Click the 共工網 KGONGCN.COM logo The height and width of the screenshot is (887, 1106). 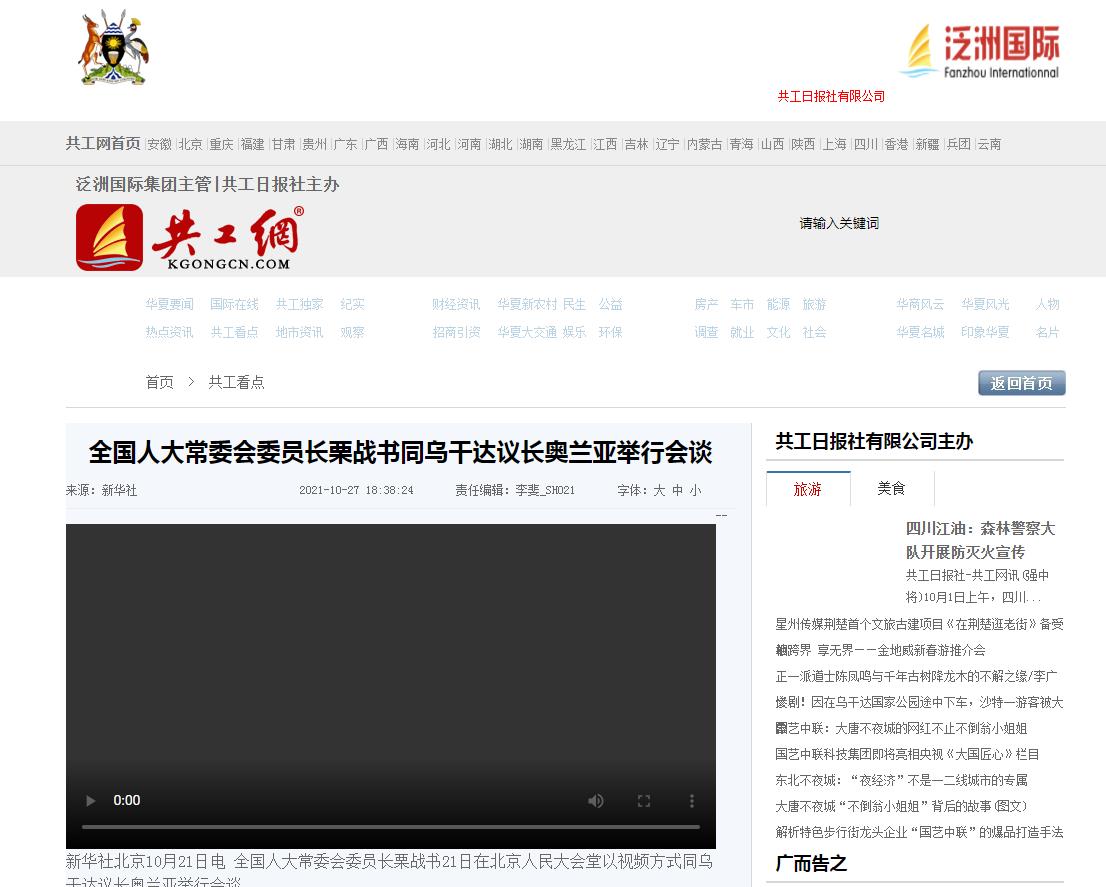pos(190,238)
